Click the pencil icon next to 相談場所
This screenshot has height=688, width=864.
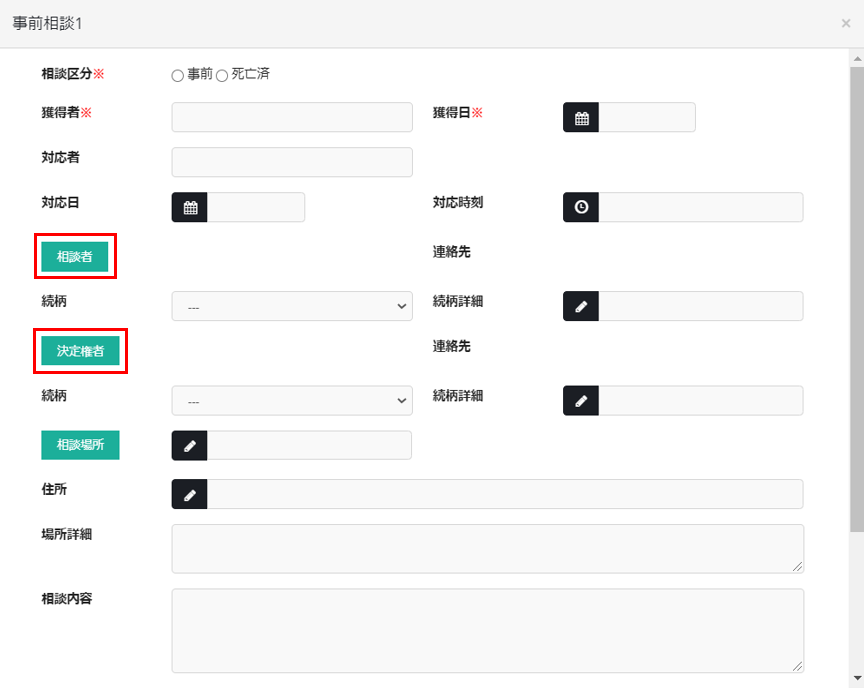189,445
